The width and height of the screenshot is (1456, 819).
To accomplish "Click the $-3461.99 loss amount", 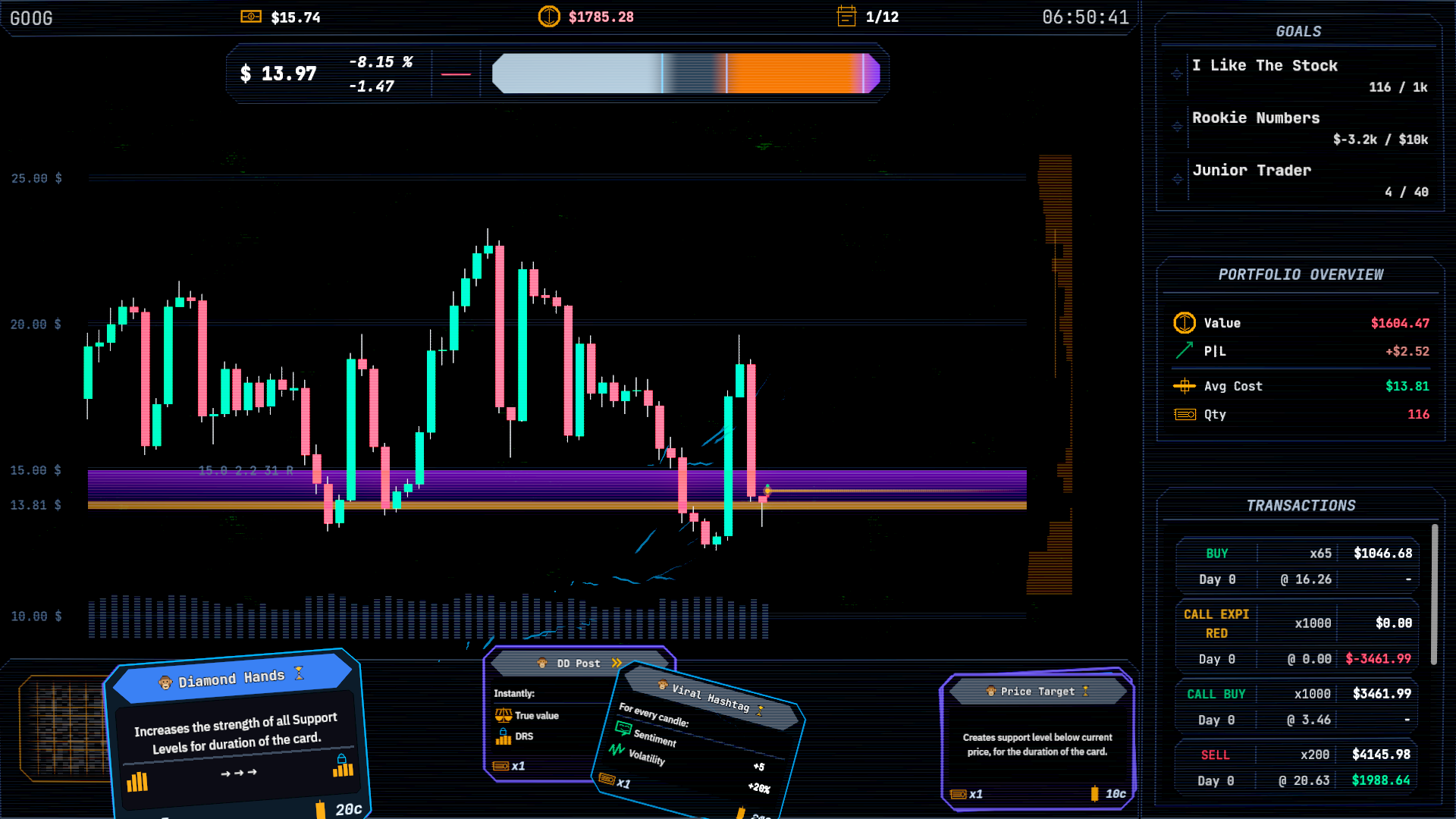I will pos(1379,659).
